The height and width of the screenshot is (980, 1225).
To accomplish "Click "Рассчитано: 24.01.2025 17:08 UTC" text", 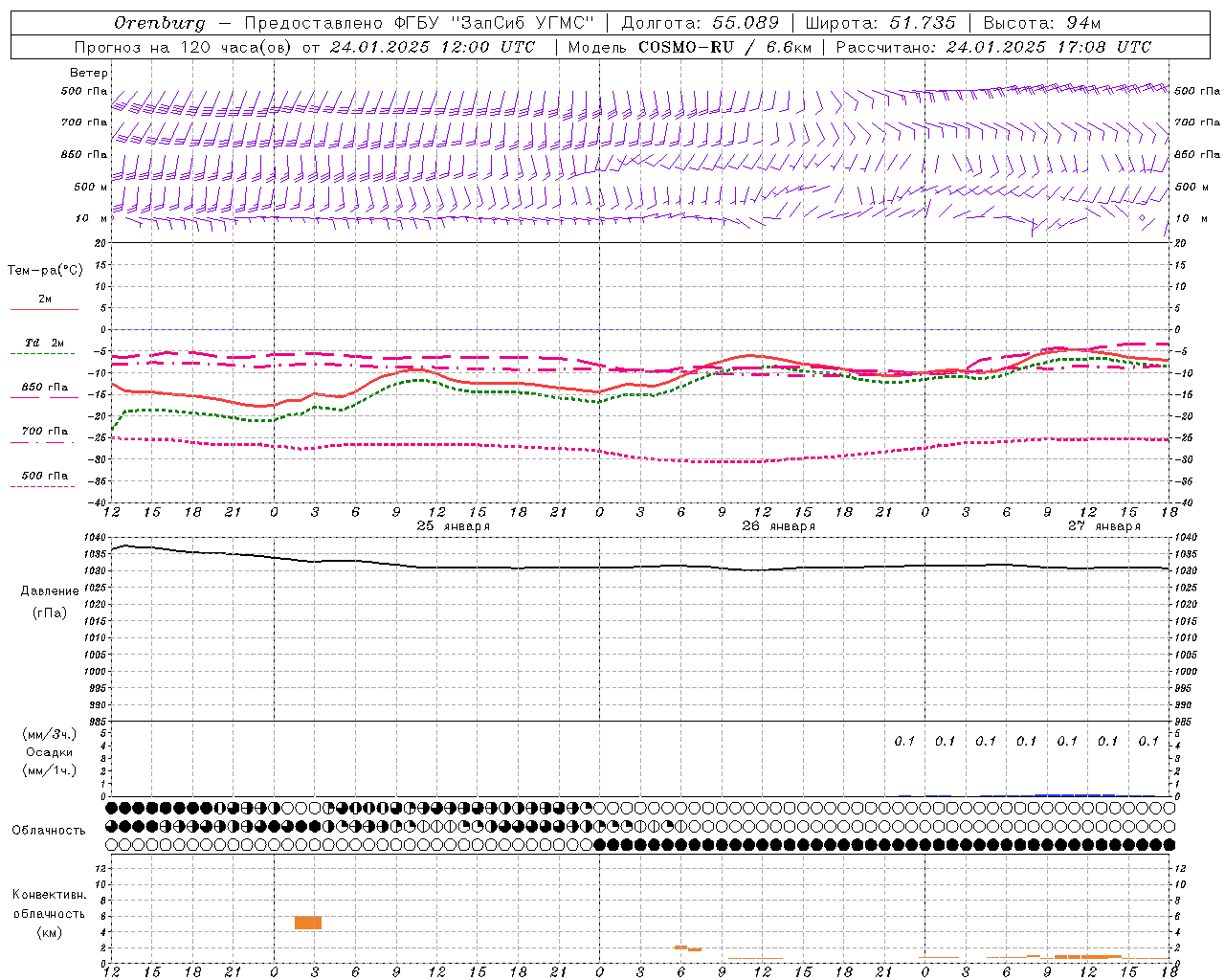I will point(993,47).
